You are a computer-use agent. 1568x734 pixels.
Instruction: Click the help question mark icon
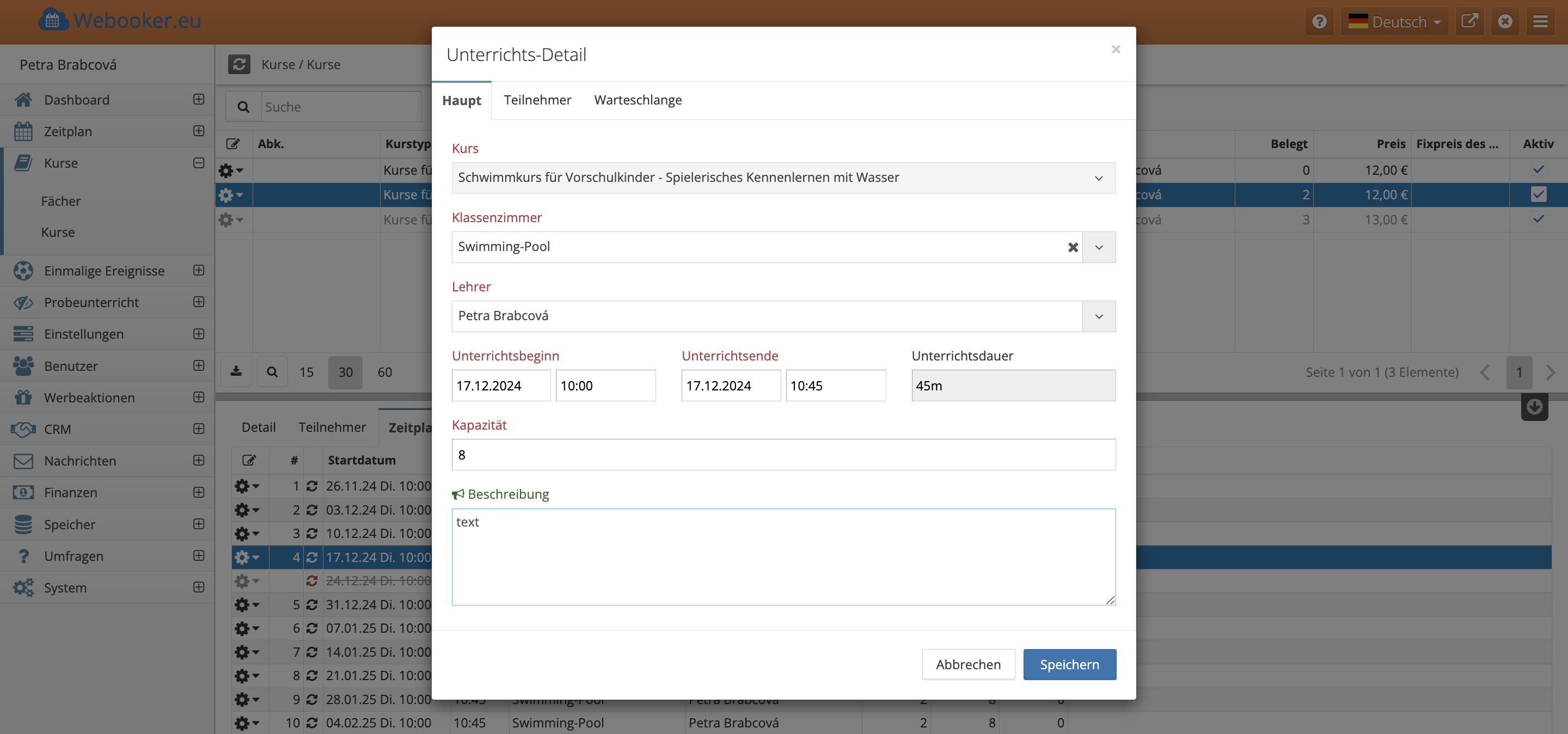pyautogui.click(x=1319, y=22)
